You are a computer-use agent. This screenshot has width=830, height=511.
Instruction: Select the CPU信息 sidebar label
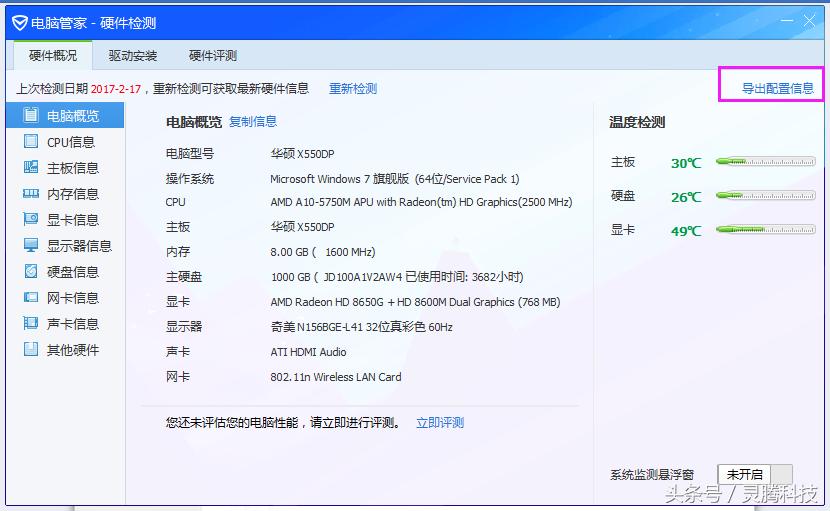click(x=71, y=142)
